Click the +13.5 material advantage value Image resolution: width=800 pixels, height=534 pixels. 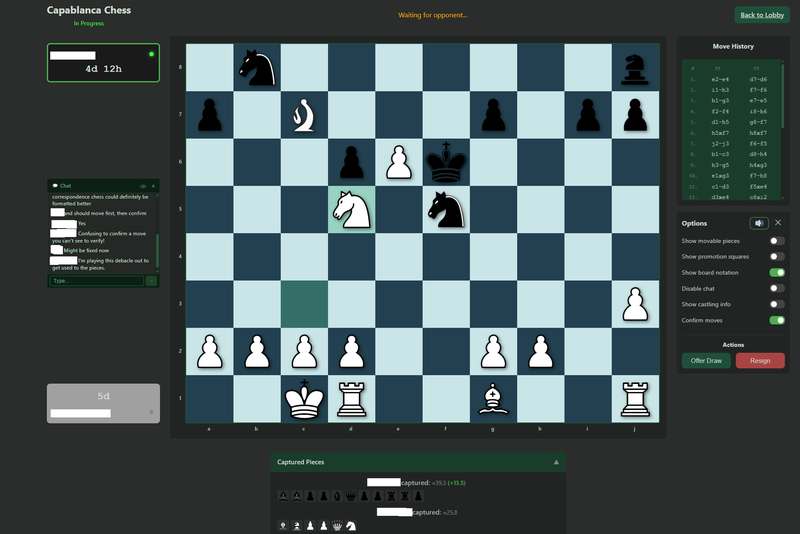pos(457,482)
